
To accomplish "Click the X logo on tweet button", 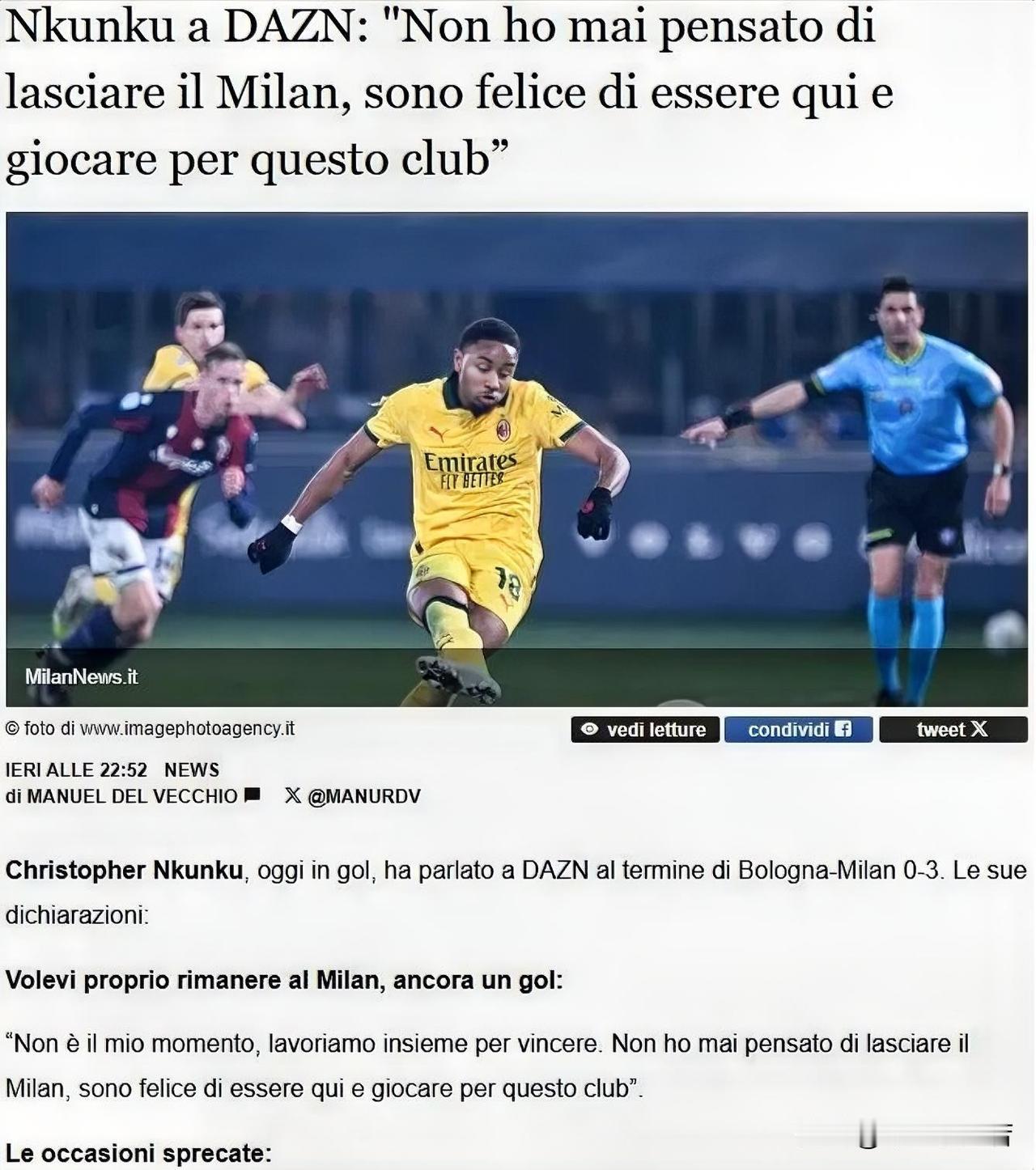I will (979, 729).
